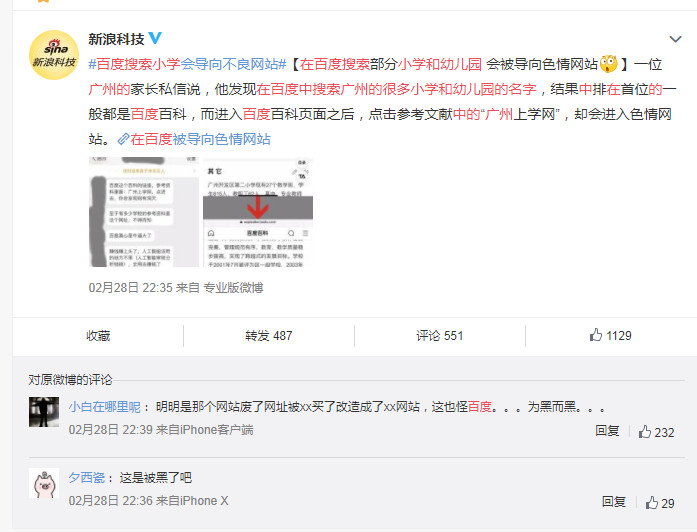
Task: Click 小白在哪里呢's dark avatar image
Action: [43, 412]
